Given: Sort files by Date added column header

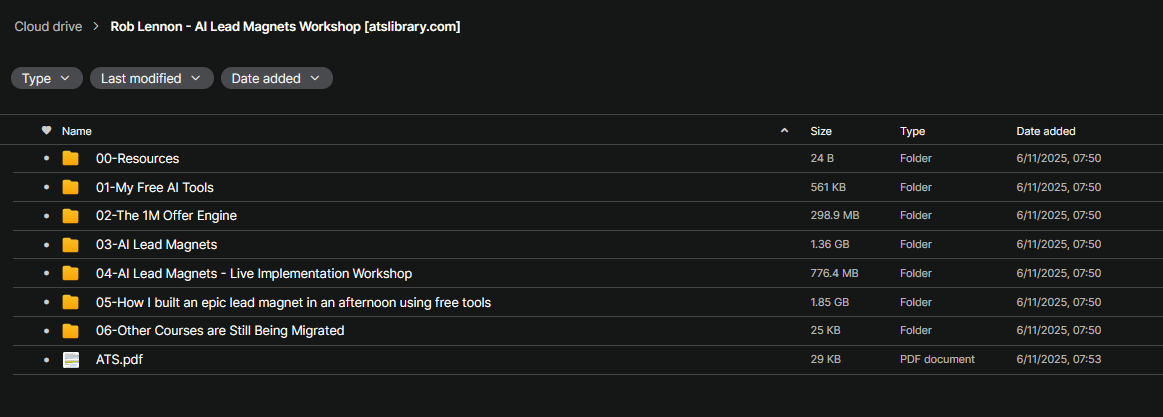Looking at the screenshot, I should tap(1045, 131).
